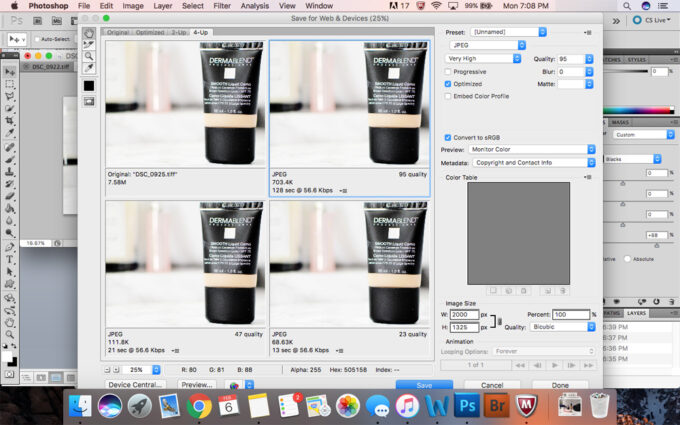Select the Zoom tool in Save for Web dialog
The height and width of the screenshot is (425, 680).
pos(89,56)
